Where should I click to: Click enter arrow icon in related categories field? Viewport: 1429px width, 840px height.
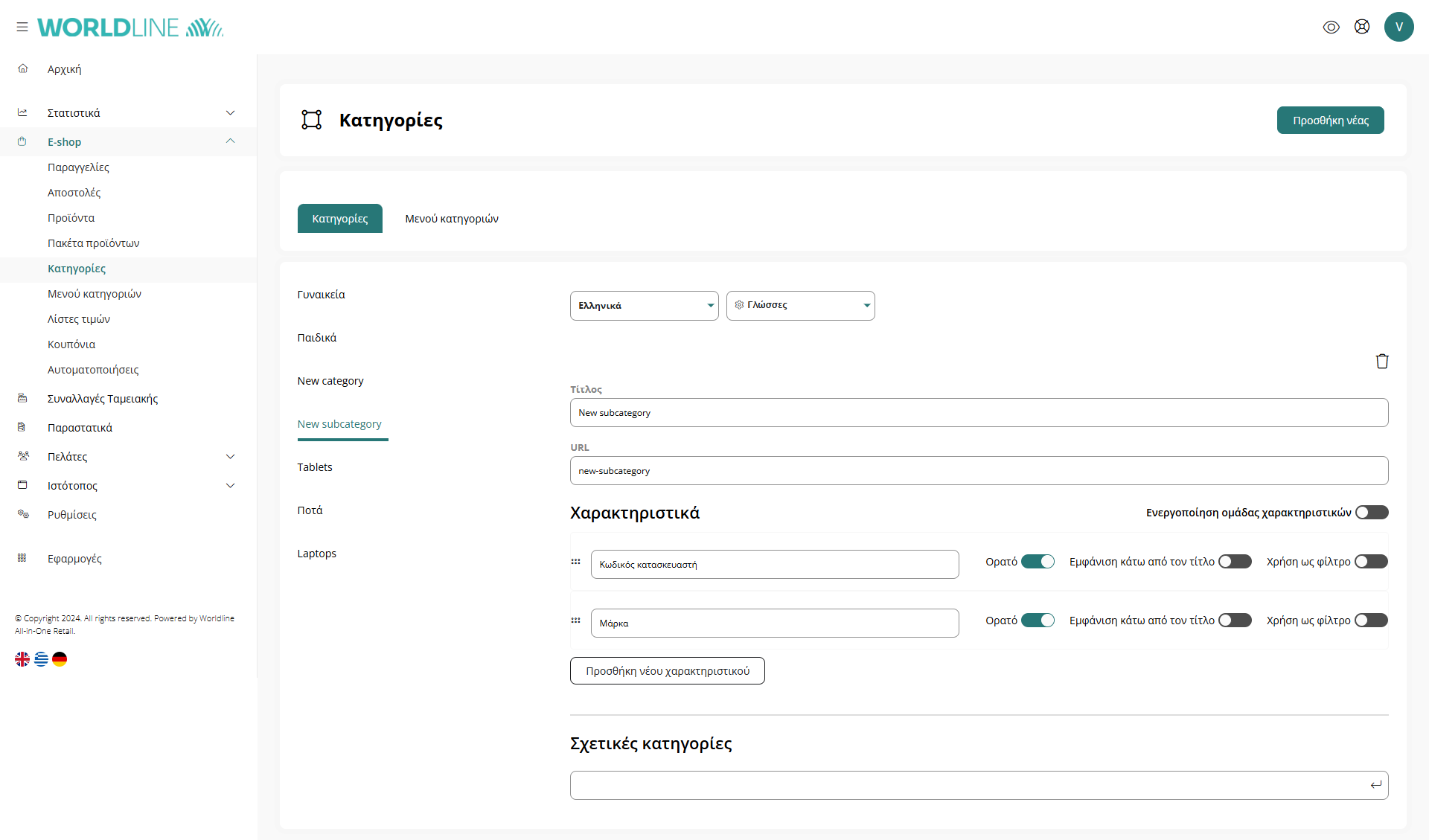(x=1375, y=784)
